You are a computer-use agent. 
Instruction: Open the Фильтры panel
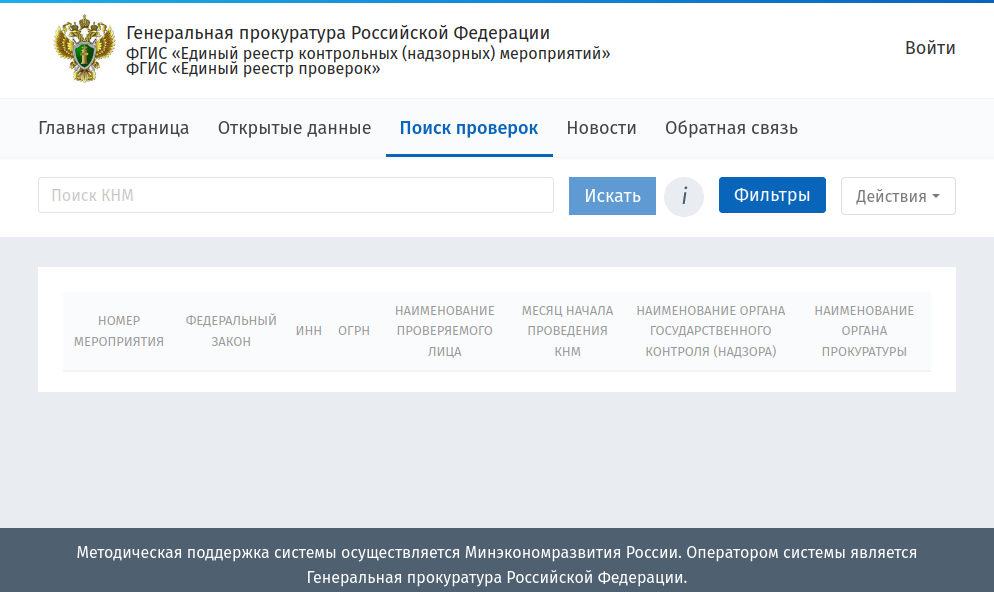pos(772,195)
